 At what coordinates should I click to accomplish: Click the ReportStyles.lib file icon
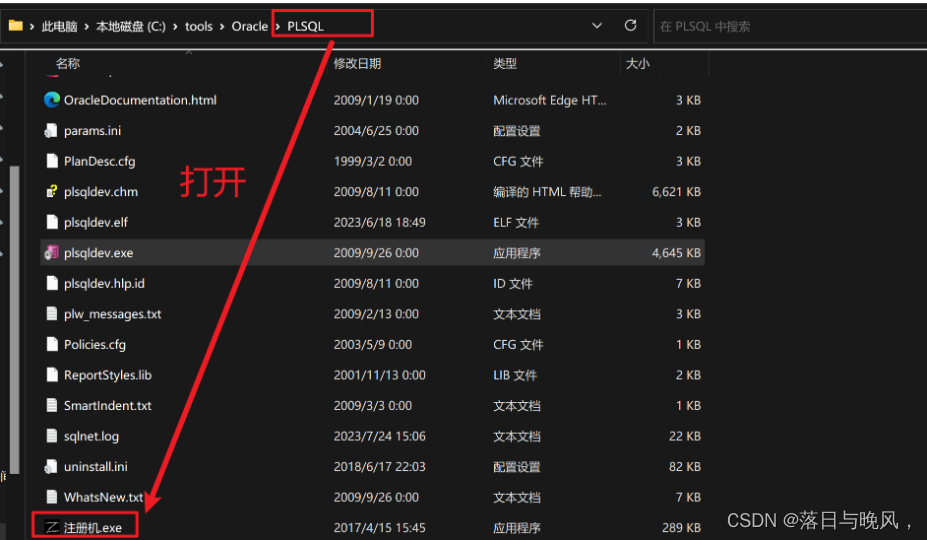click(52, 375)
